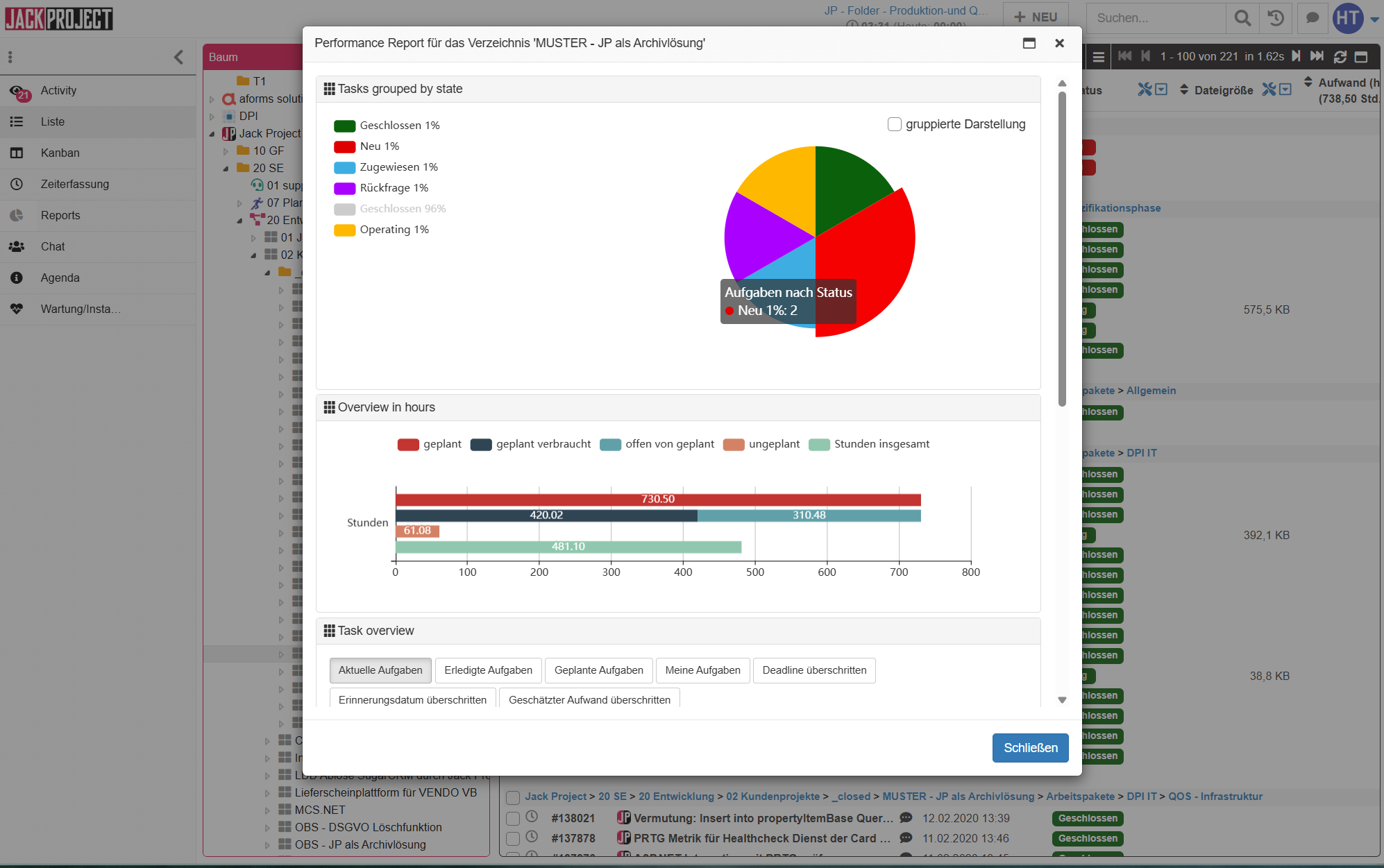Collapse the Jack Project tree node
This screenshot has height=868, width=1384.
[212, 134]
